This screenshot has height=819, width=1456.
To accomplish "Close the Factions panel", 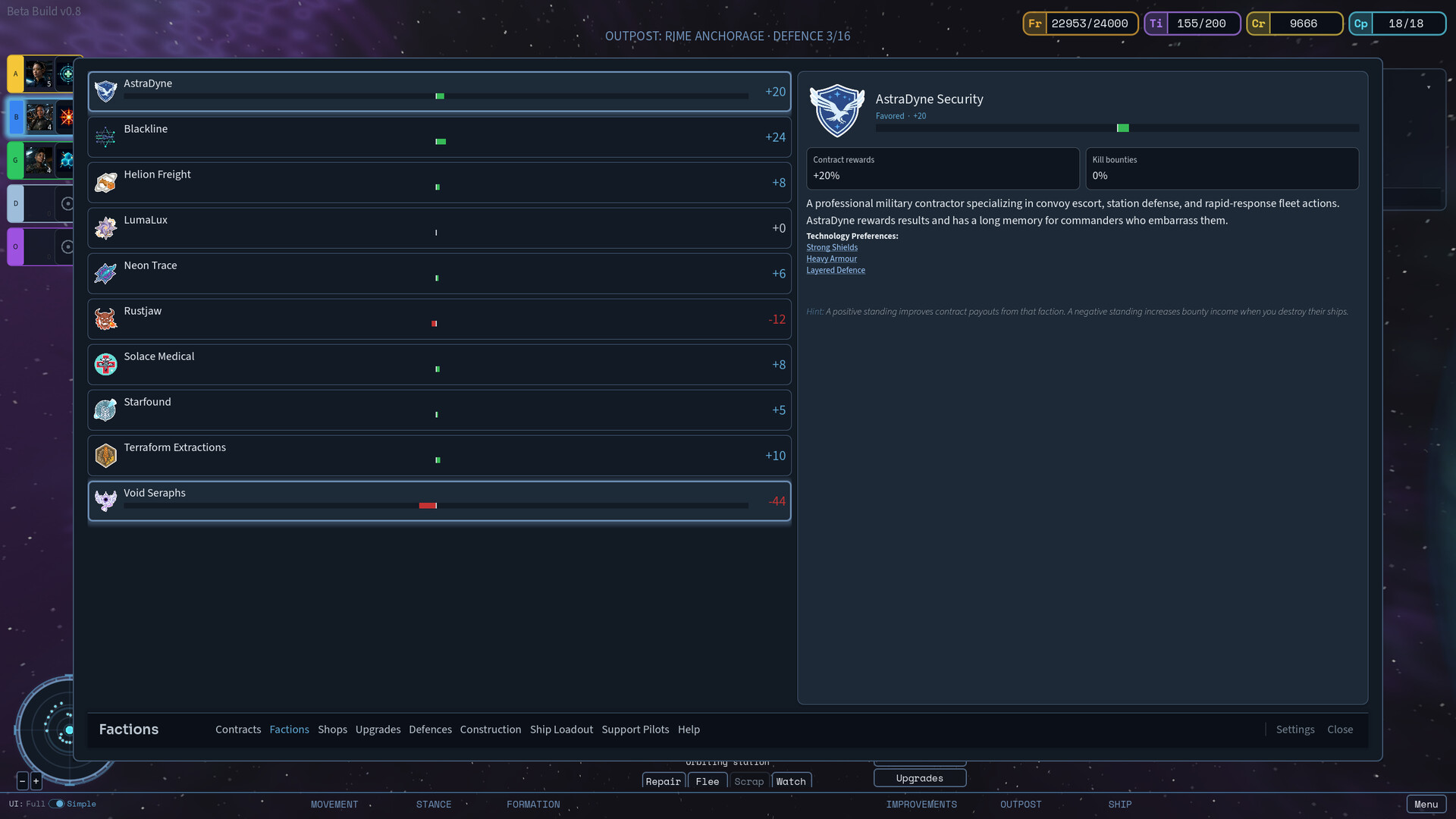I will point(1340,730).
